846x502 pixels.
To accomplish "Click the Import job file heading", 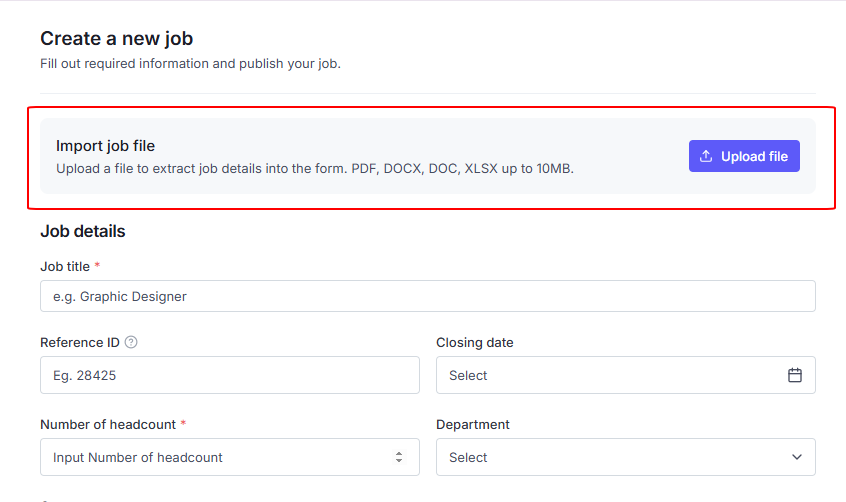I will 105,146.
